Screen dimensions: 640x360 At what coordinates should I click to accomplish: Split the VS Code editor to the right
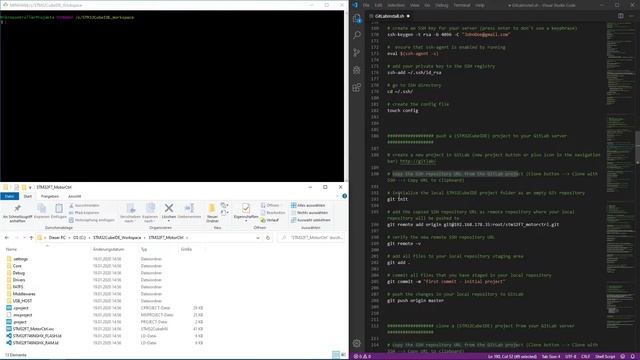point(620,16)
